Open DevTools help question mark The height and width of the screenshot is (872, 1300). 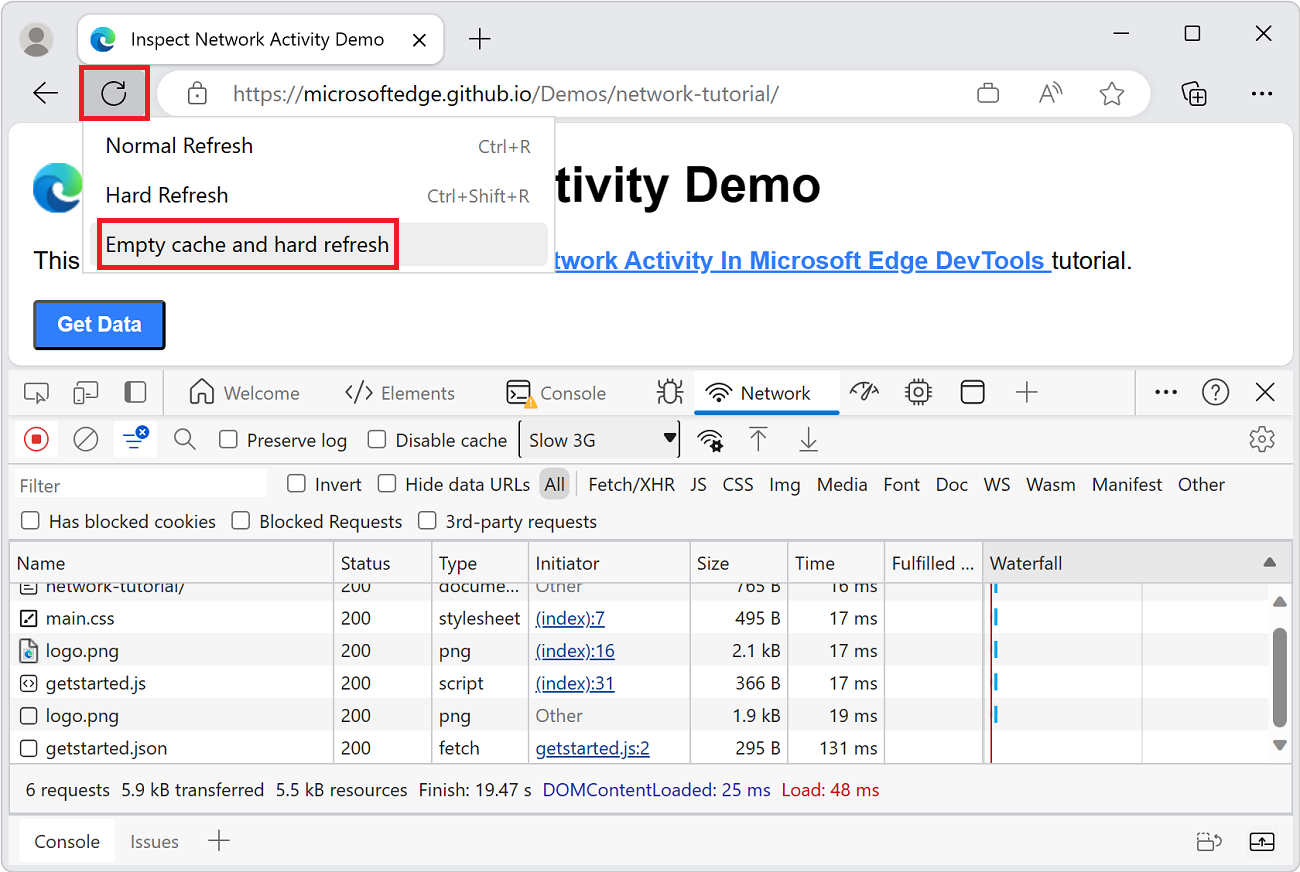(1215, 393)
